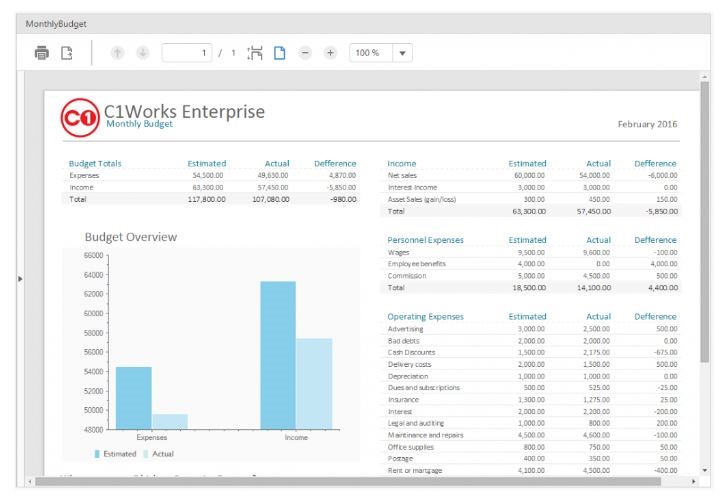Click the 'Interest Income' row label

[x=412, y=188]
